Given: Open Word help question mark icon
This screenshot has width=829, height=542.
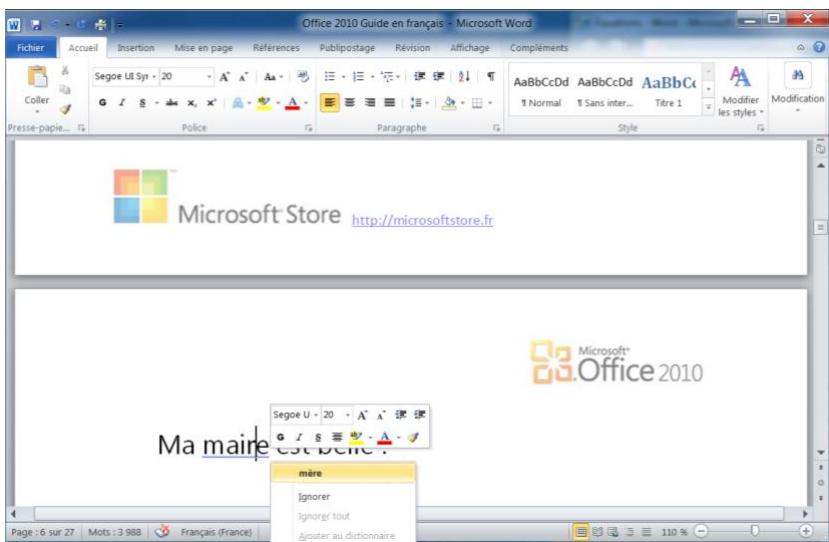Looking at the screenshot, I should (819, 48).
